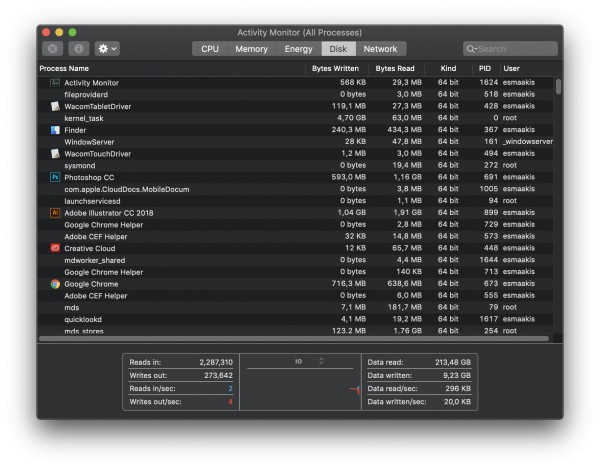Image resolution: width=600 pixels, height=468 pixels.
Task: Click the Photoshop CC icon
Action: point(55,177)
